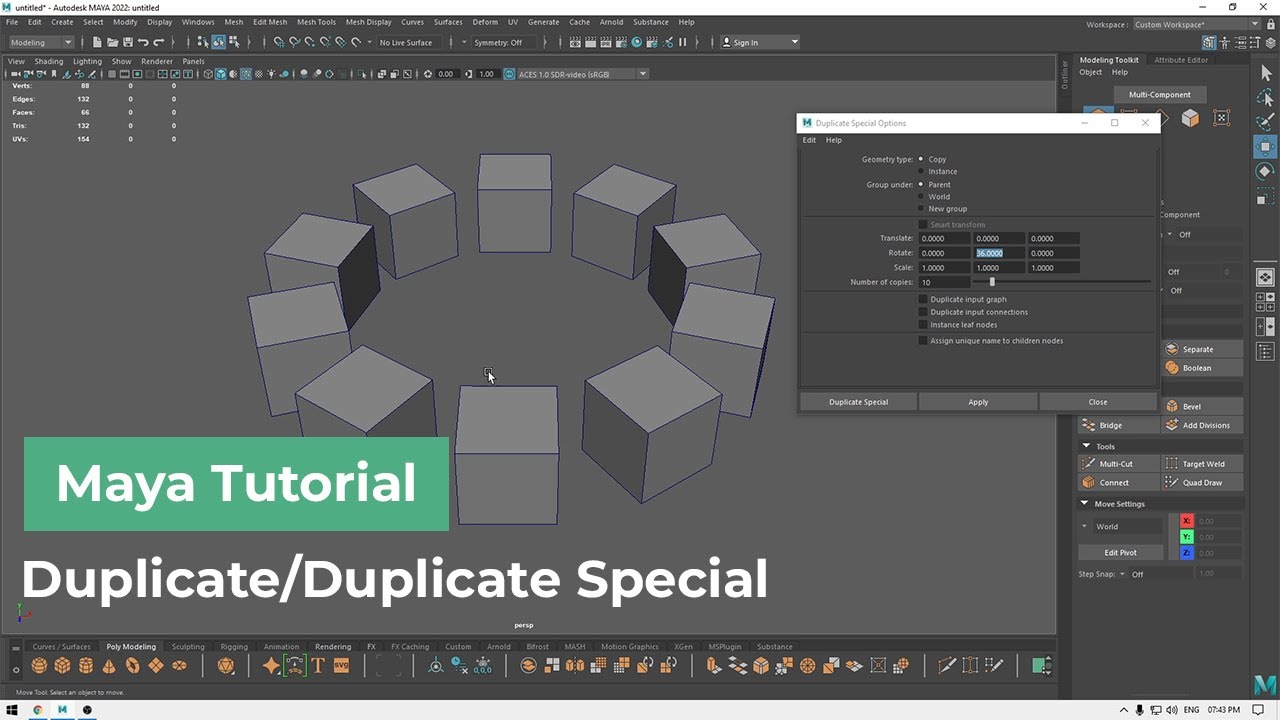The image size is (1280, 720).
Task: Click the UV selection icon in Modeling Toolkit
Action: (x=1221, y=118)
